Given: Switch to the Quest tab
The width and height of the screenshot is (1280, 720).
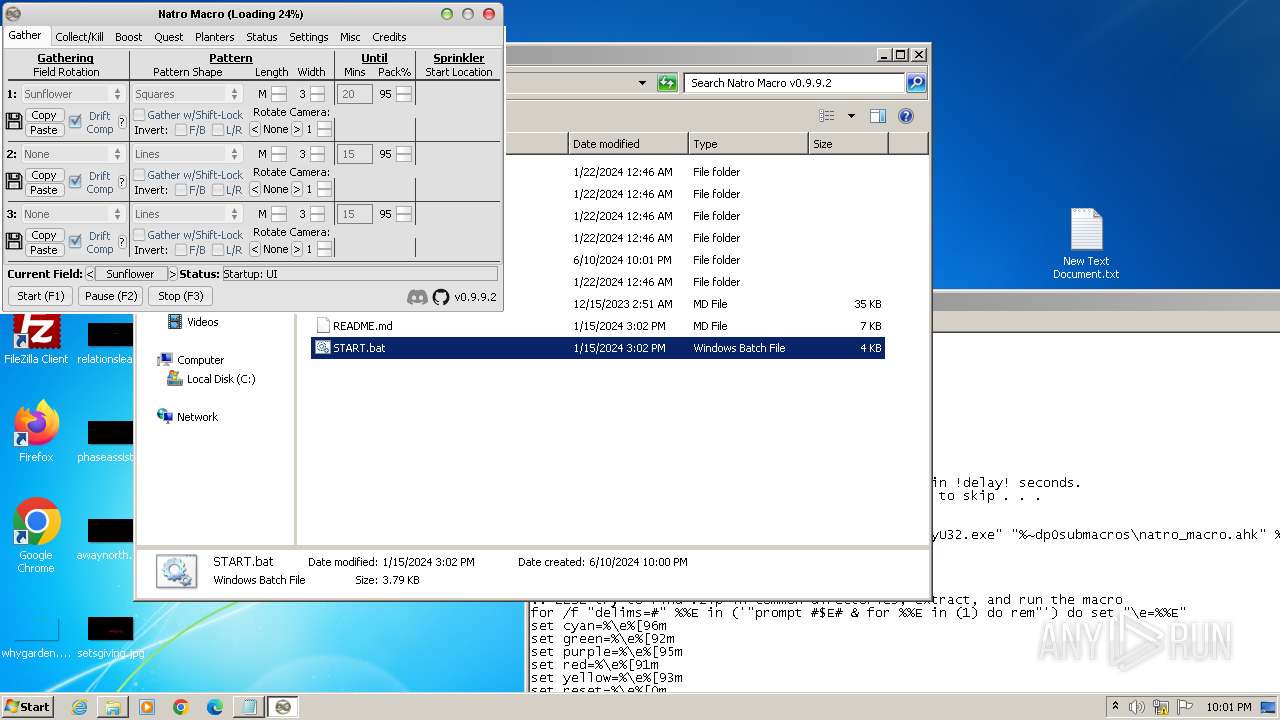Looking at the screenshot, I should [x=168, y=37].
